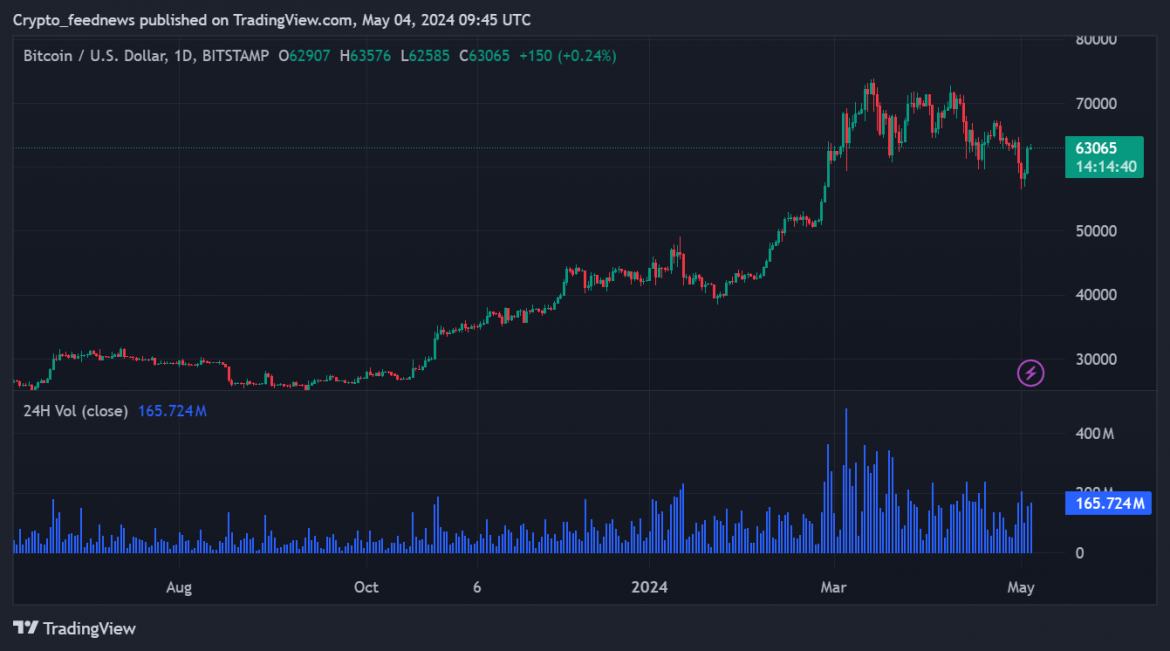Viewport: 1170px width, 651px height.
Task: Click the +150 (+0.24%) change value
Action: coord(566,56)
